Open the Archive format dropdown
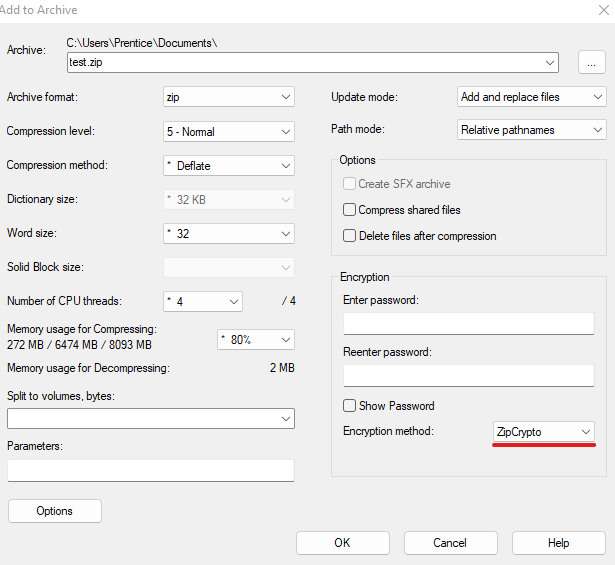 229,97
